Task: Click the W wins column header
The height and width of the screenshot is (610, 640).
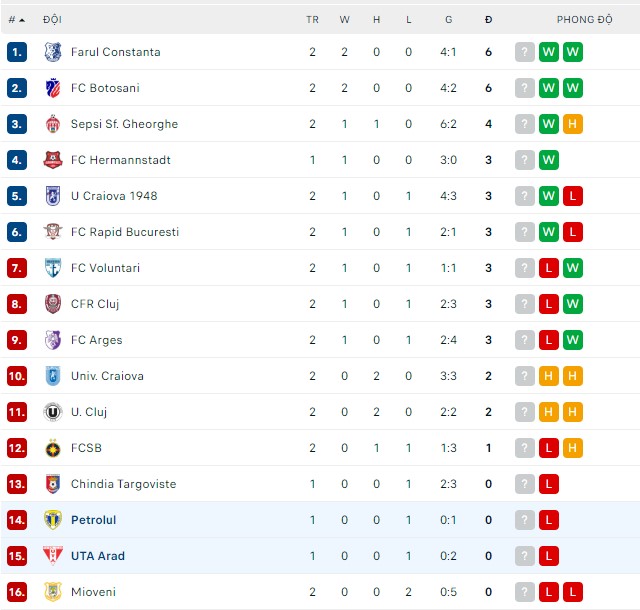Action: [x=344, y=19]
